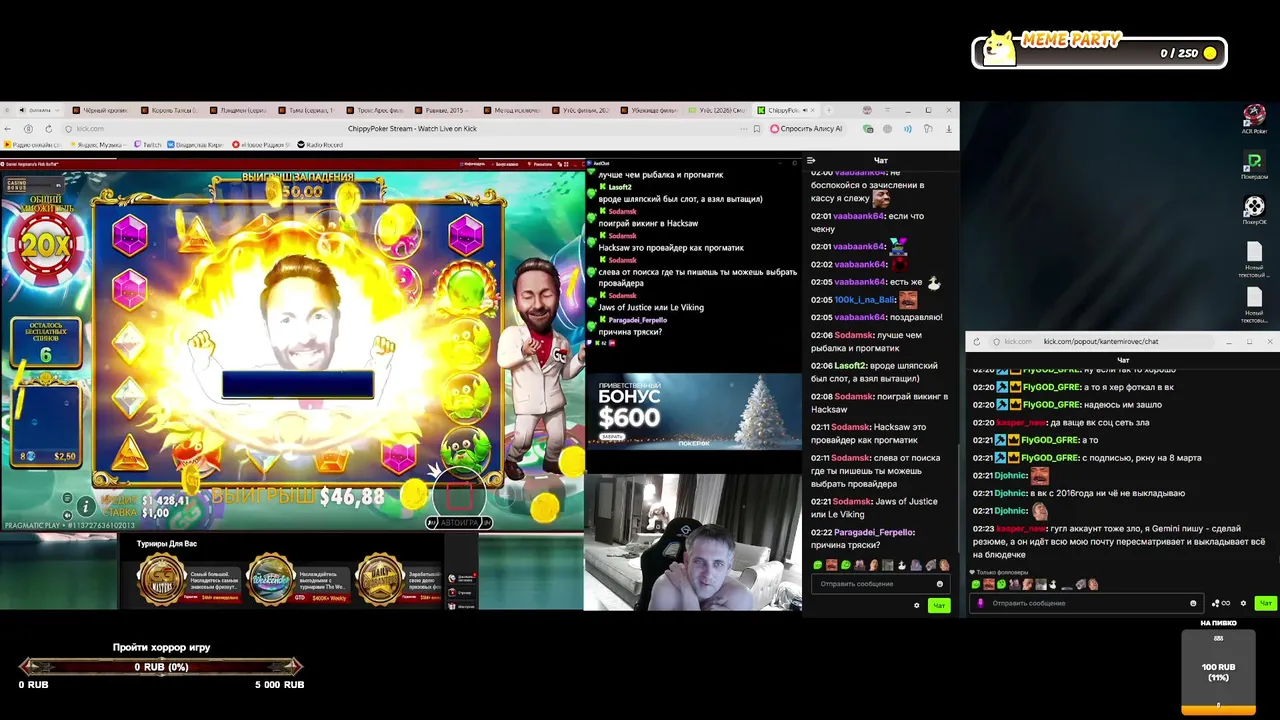Open emoji picker in popout chat input
Screen dimensions: 1280x720
pos(1193,603)
